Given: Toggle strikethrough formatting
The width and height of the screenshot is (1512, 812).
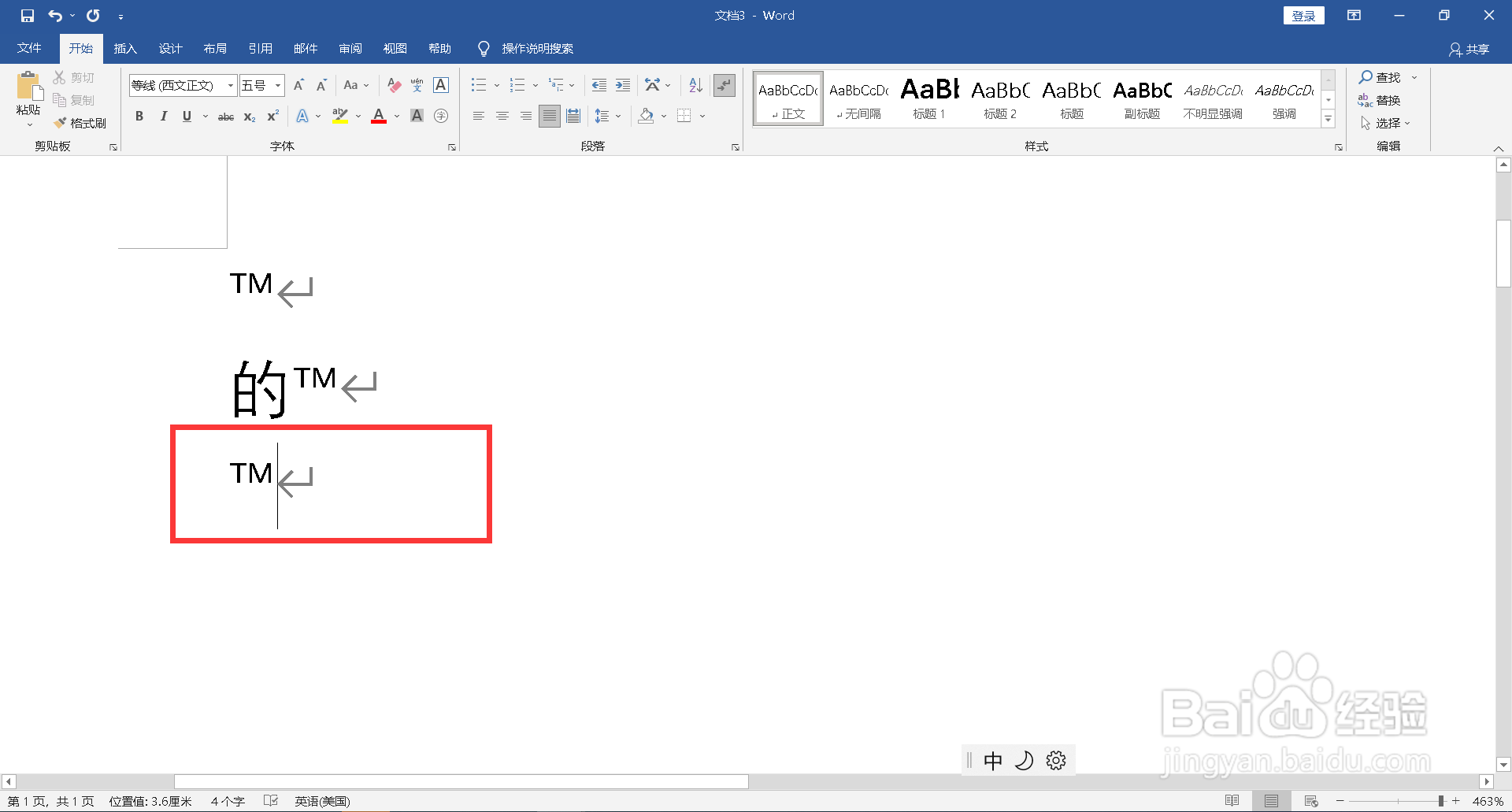Looking at the screenshot, I should (x=226, y=116).
